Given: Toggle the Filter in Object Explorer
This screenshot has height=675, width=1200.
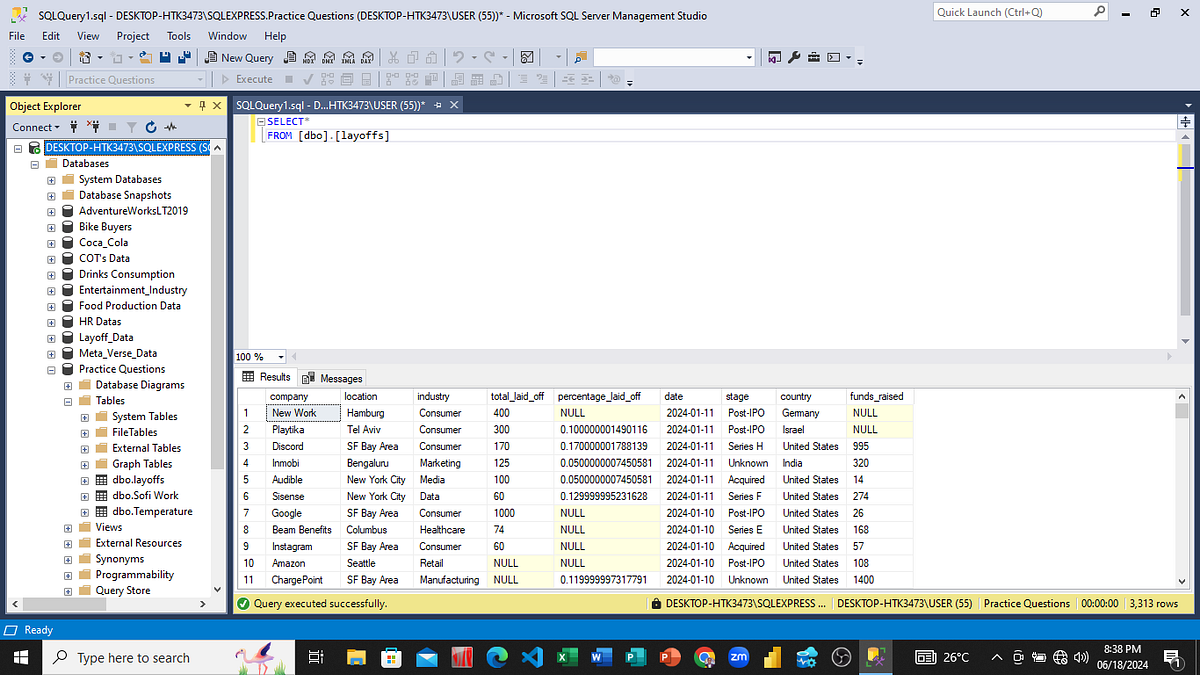Looking at the screenshot, I should coord(132,127).
